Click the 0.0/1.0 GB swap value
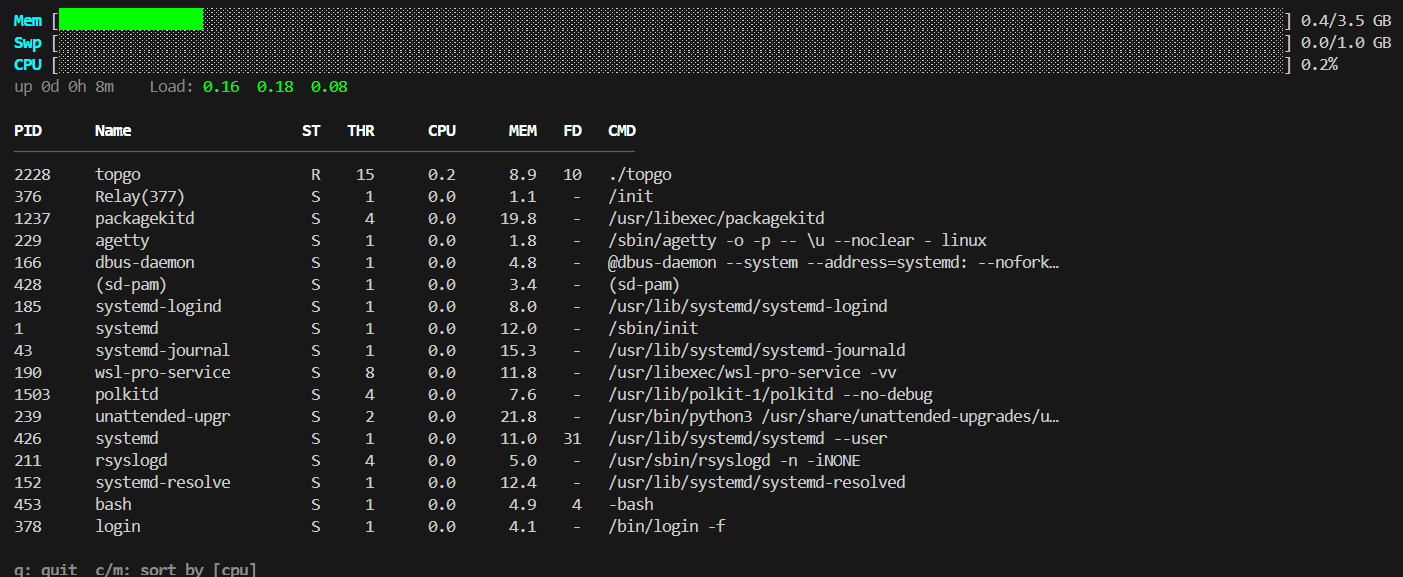This screenshot has width=1403, height=577. click(1346, 43)
